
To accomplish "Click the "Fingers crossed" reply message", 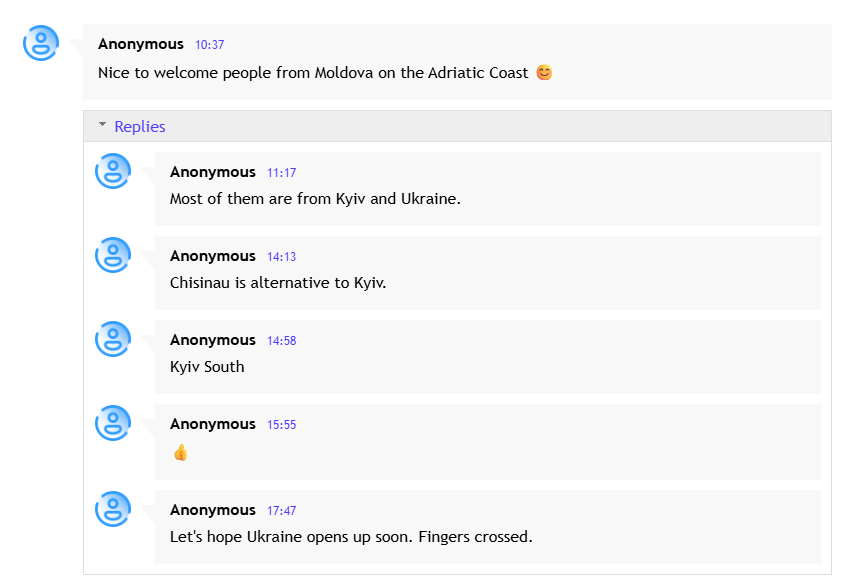I will coord(351,537).
